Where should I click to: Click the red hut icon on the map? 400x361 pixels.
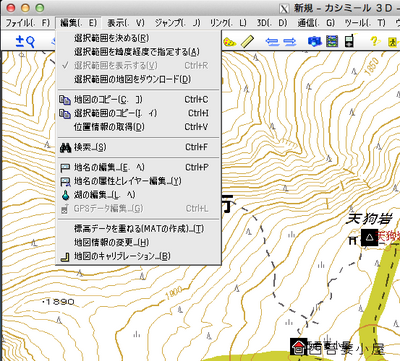click(x=299, y=347)
